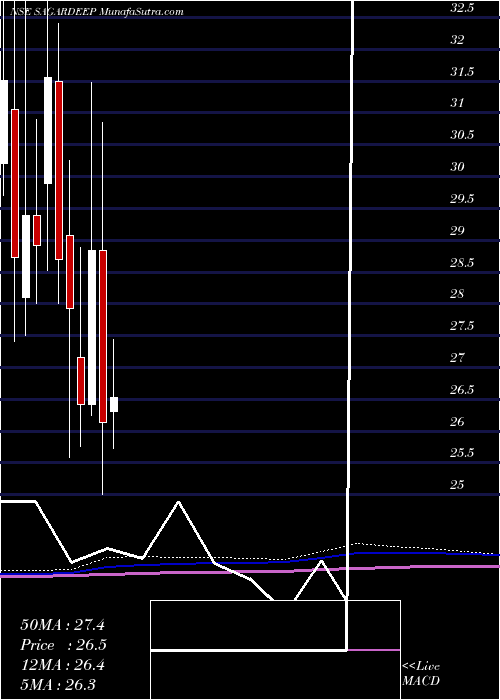500x700 pixels.
Task: Click the 32.5 price axis label
Action: pyautogui.click(x=462, y=8)
